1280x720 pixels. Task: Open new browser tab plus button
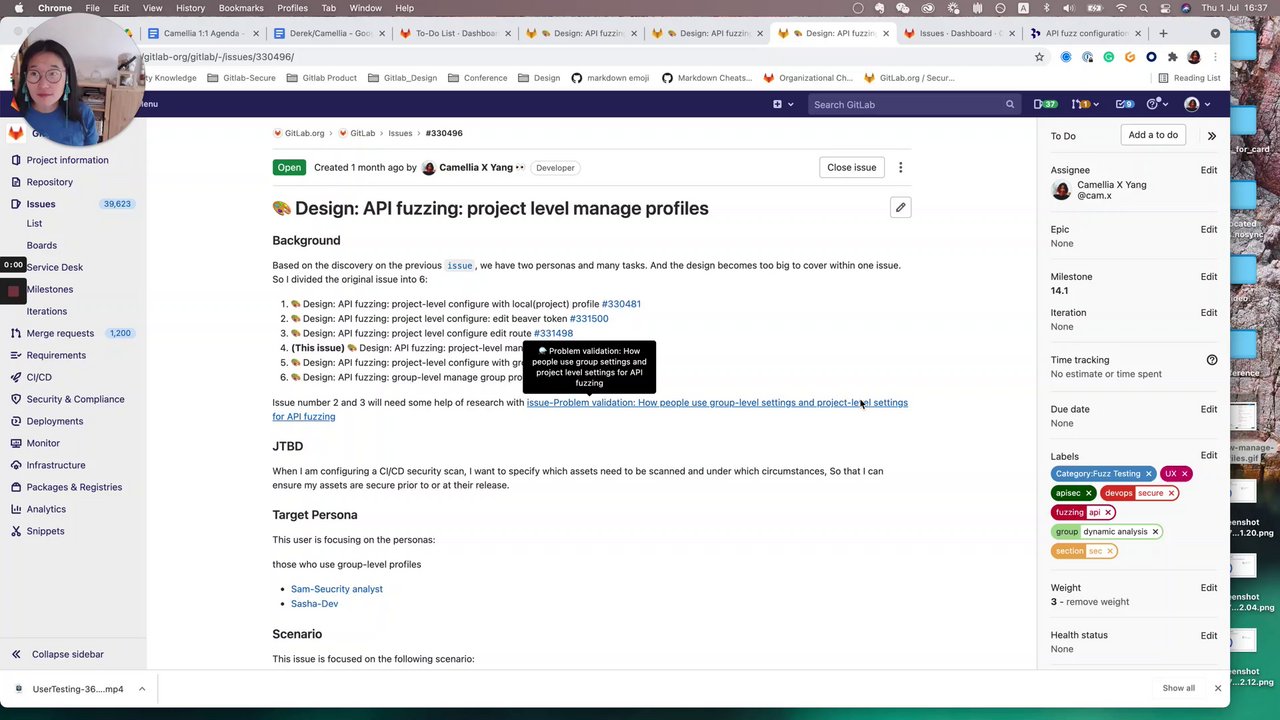tap(1162, 33)
